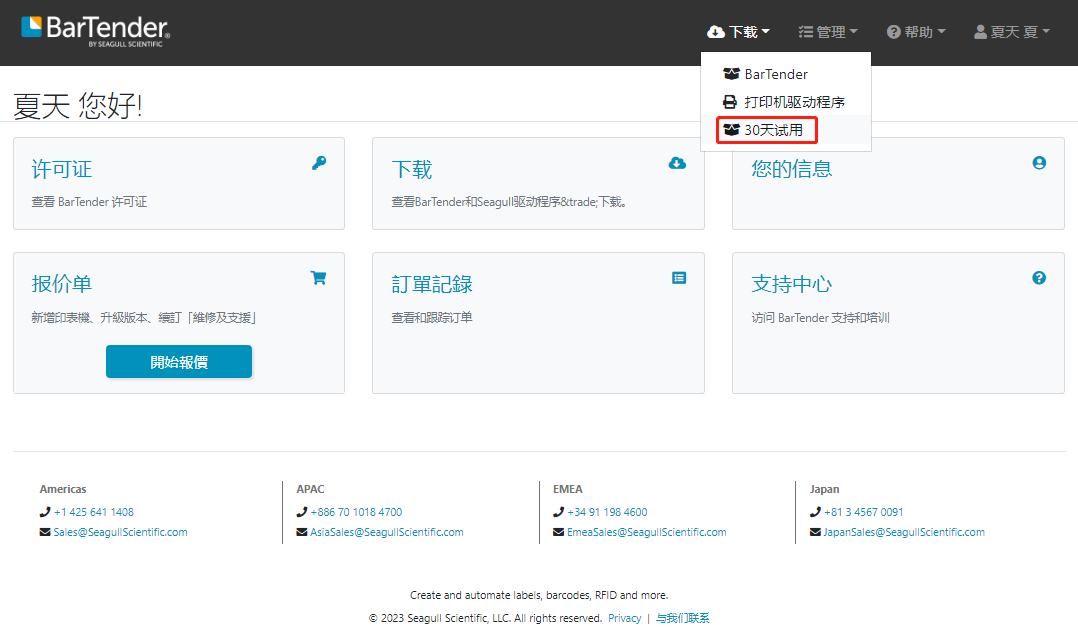
Task: Open the 您的信息 card title
Action: (x=792, y=169)
